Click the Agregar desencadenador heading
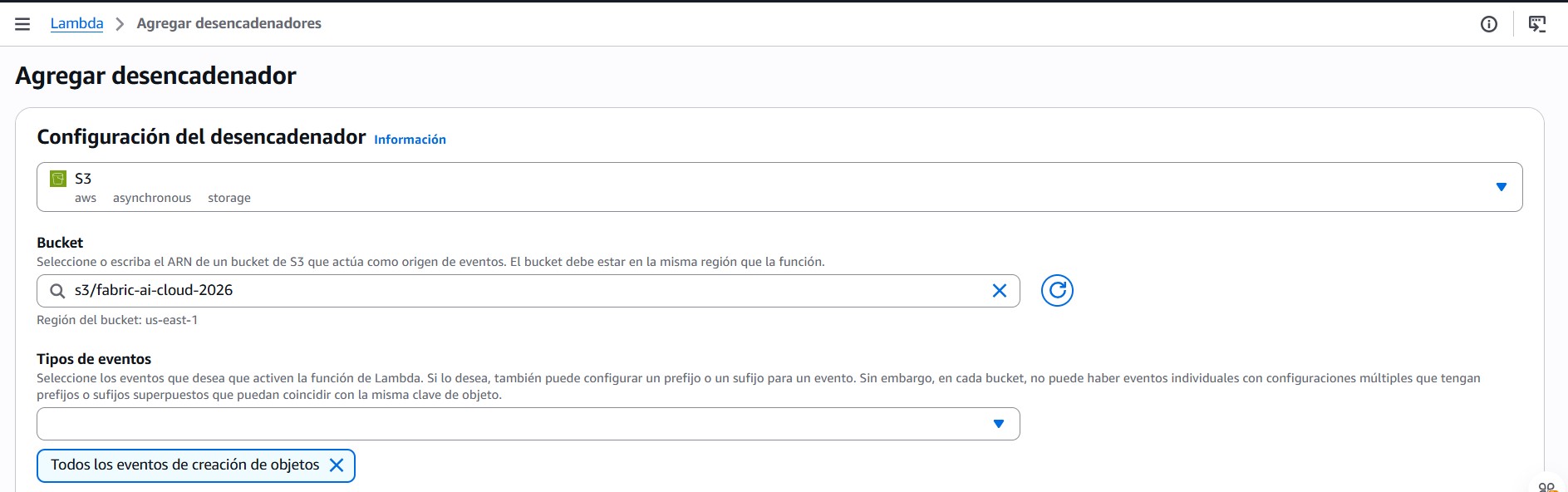The height and width of the screenshot is (492, 1568). 155,76
